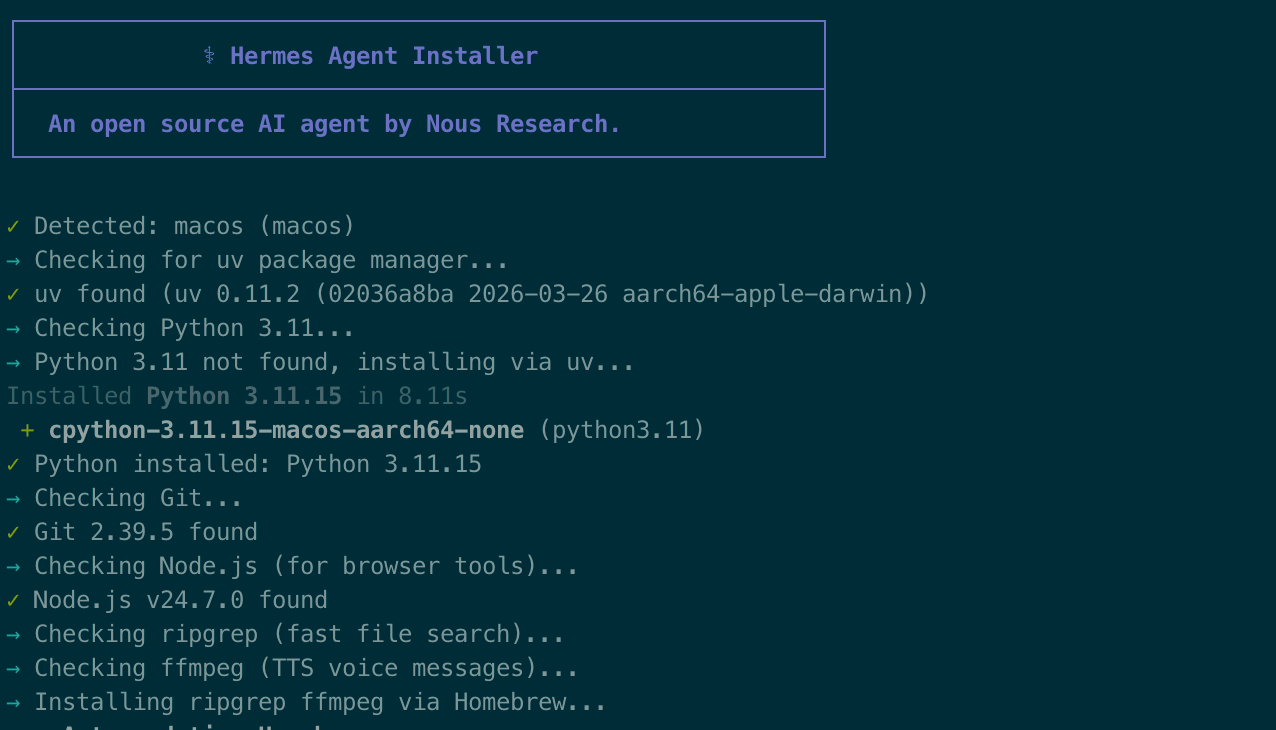Click the arrow before "Checking for uv package manager"

[x=13, y=261]
